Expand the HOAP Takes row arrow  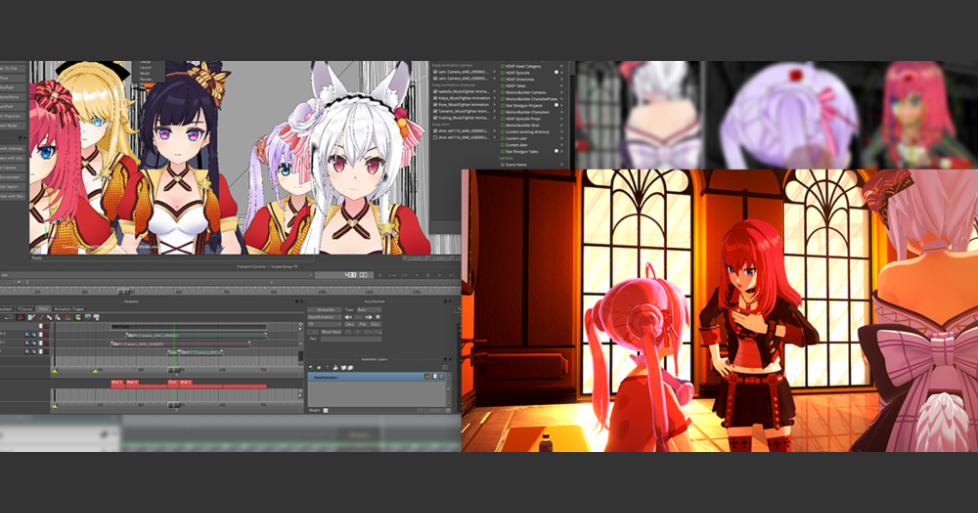[x=561, y=86]
